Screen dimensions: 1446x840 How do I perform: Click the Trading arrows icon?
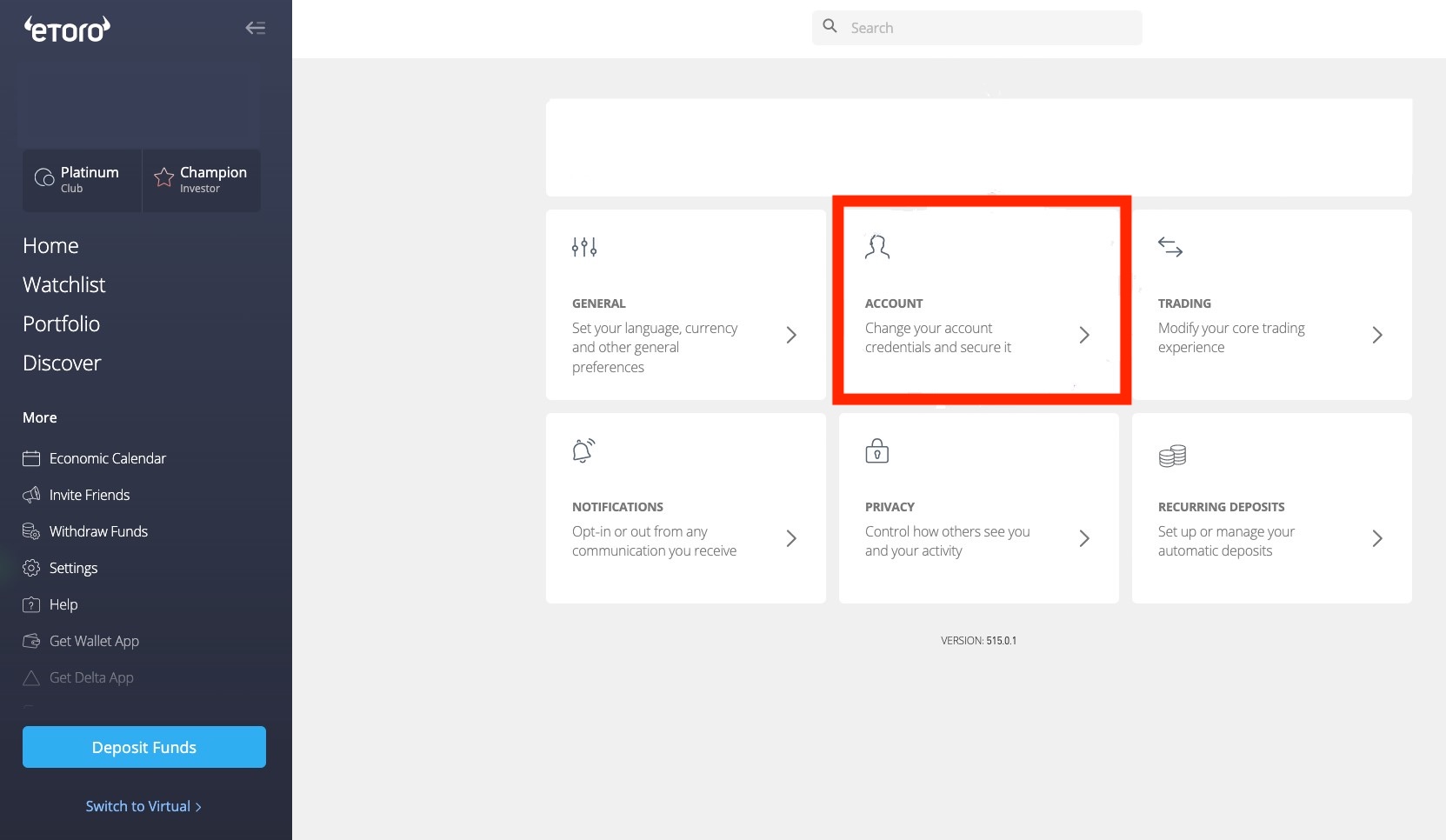point(1170,247)
